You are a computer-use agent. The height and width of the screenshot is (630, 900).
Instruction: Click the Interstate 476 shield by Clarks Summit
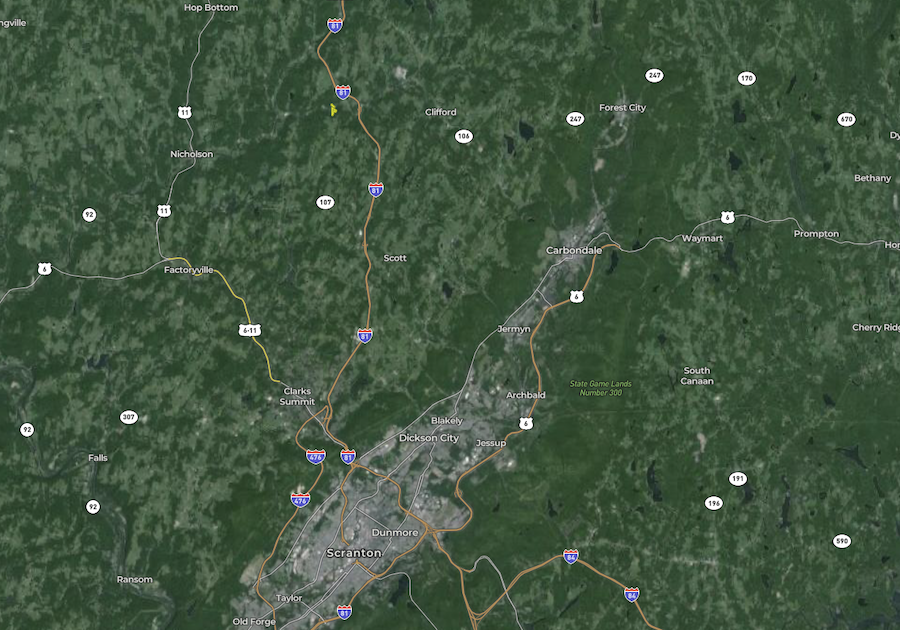[316, 457]
